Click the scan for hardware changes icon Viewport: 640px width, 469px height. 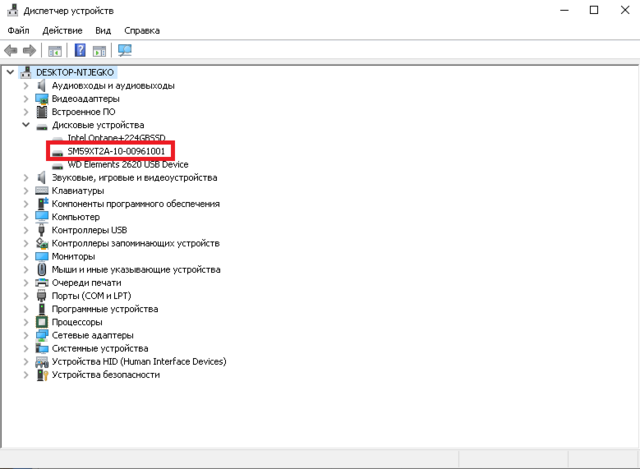tap(125, 50)
